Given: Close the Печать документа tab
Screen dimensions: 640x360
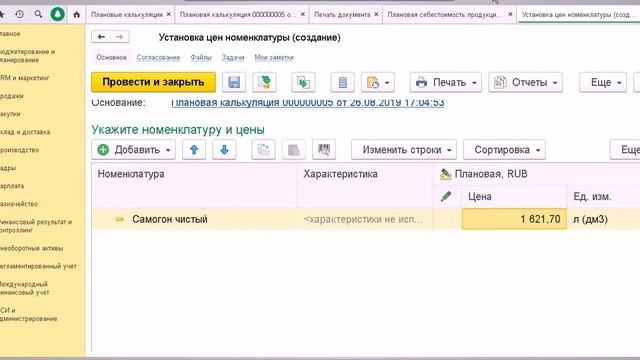Looking at the screenshot, I should coord(376,14).
